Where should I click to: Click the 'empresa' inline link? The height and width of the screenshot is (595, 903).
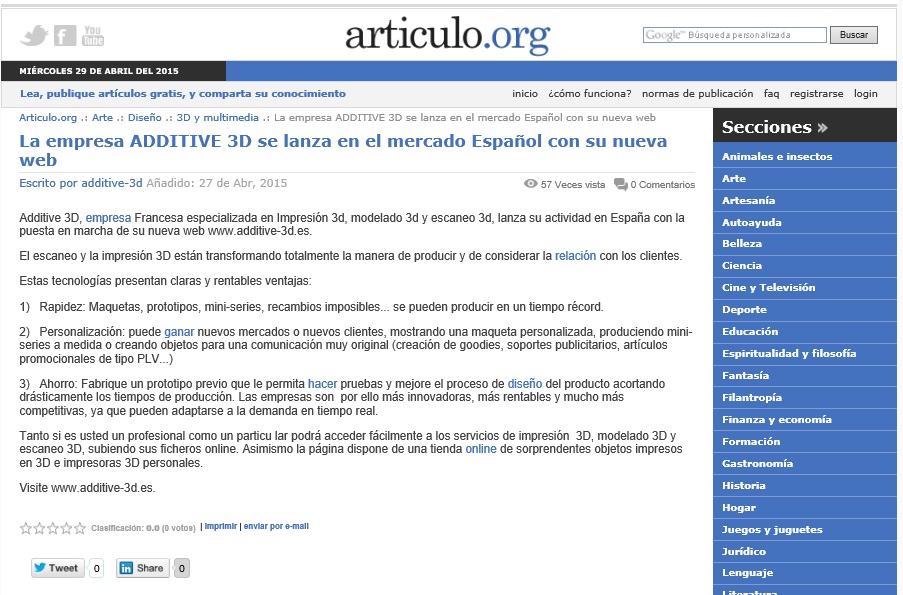(108, 218)
